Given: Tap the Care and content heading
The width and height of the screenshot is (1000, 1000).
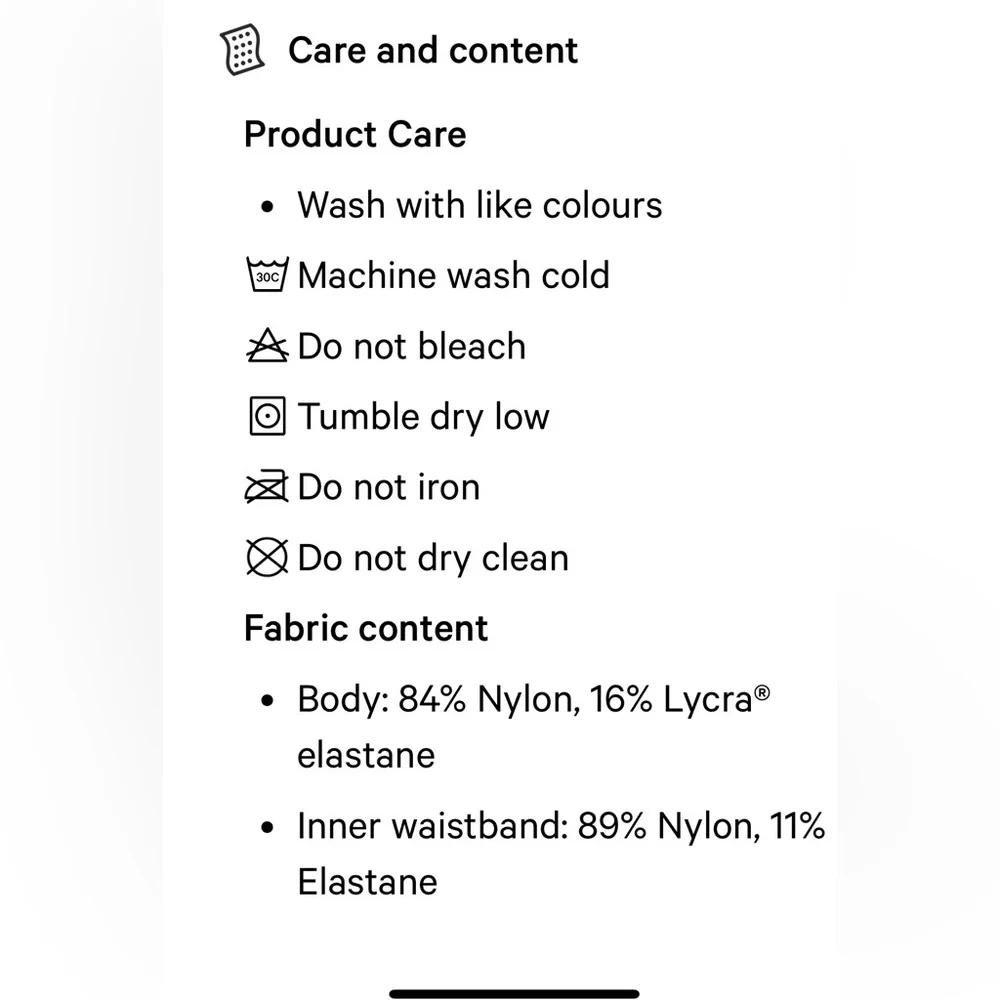Looking at the screenshot, I should click(433, 50).
